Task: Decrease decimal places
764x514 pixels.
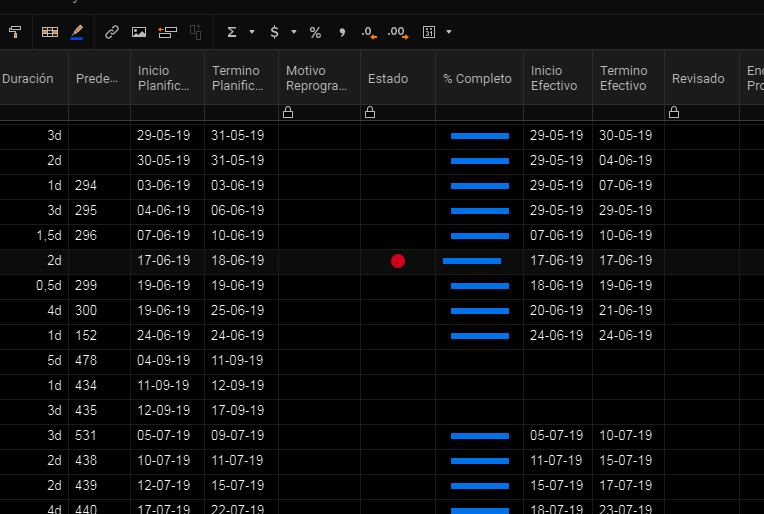Action: [x=369, y=33]
